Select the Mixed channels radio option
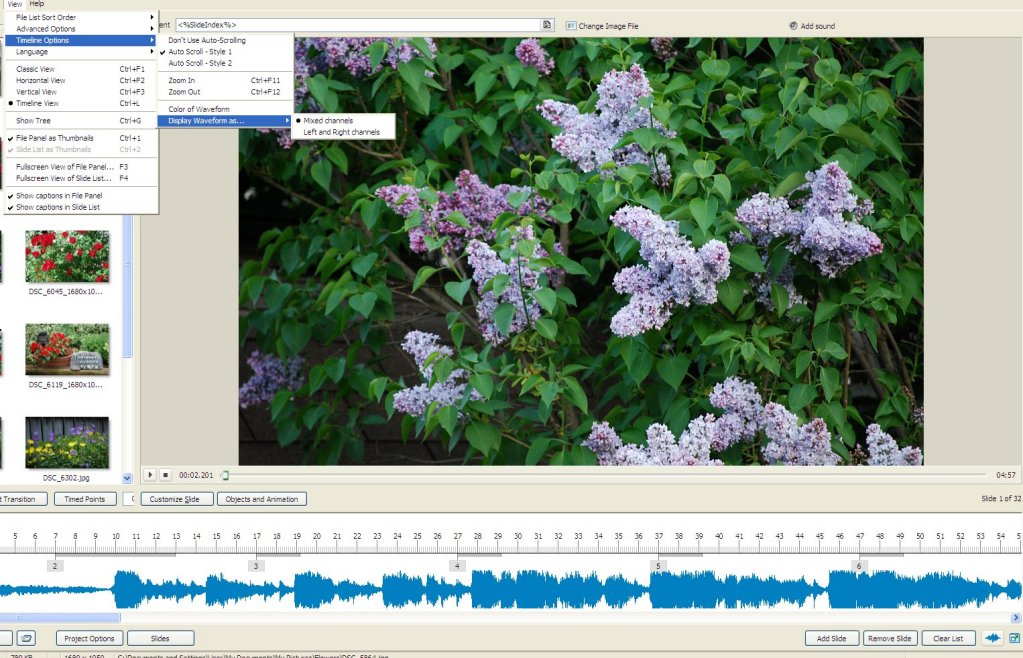 (328, 121)
